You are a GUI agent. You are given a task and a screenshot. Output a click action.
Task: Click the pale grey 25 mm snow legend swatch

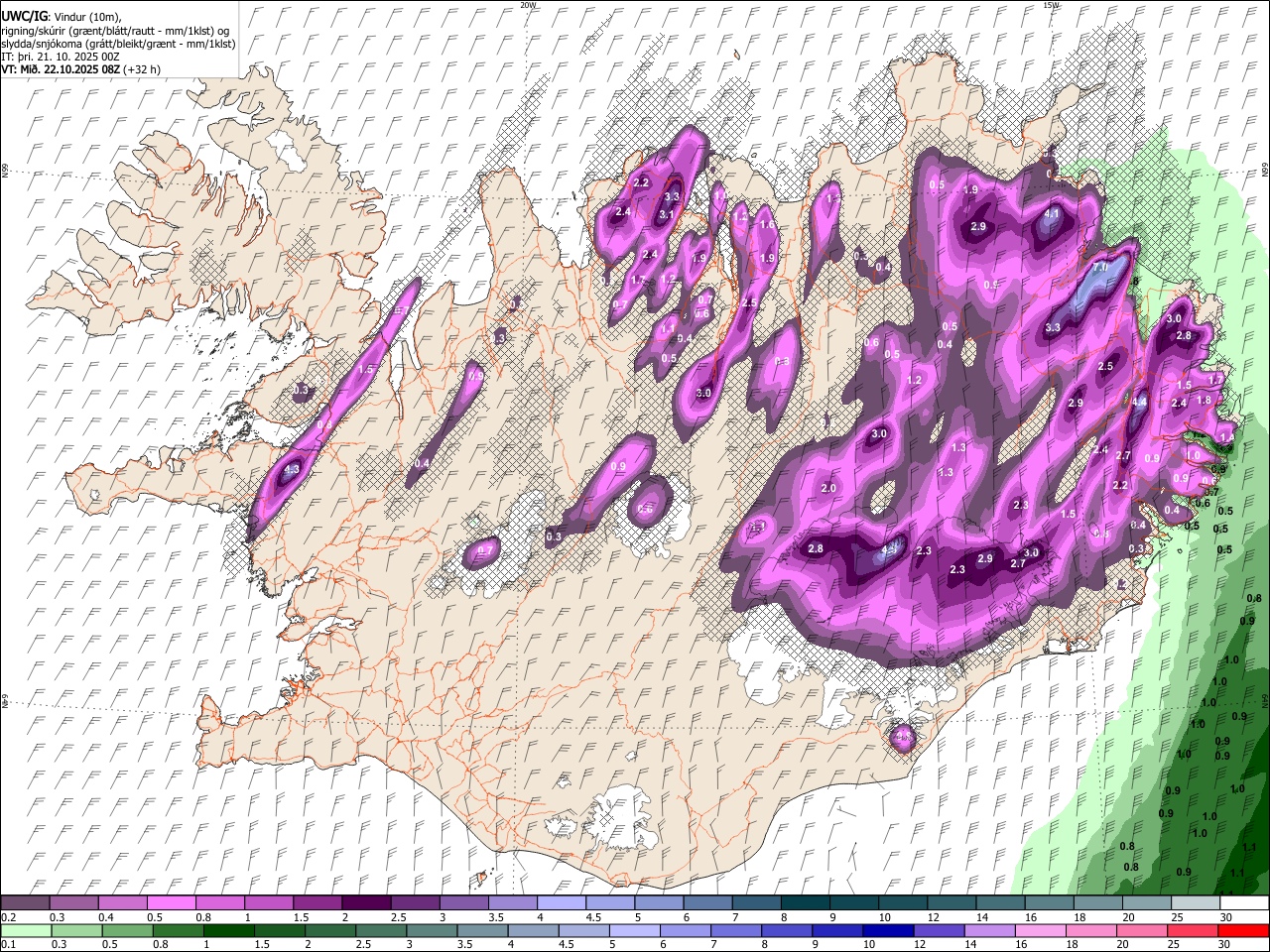tap(1195, 903)
